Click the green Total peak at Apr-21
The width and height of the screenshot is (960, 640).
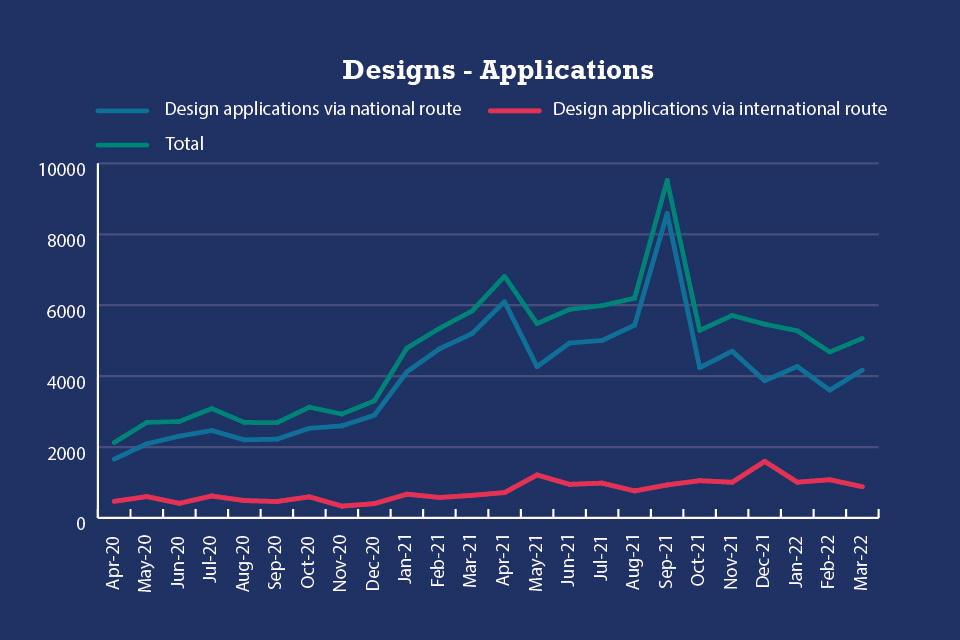point(505,276)
